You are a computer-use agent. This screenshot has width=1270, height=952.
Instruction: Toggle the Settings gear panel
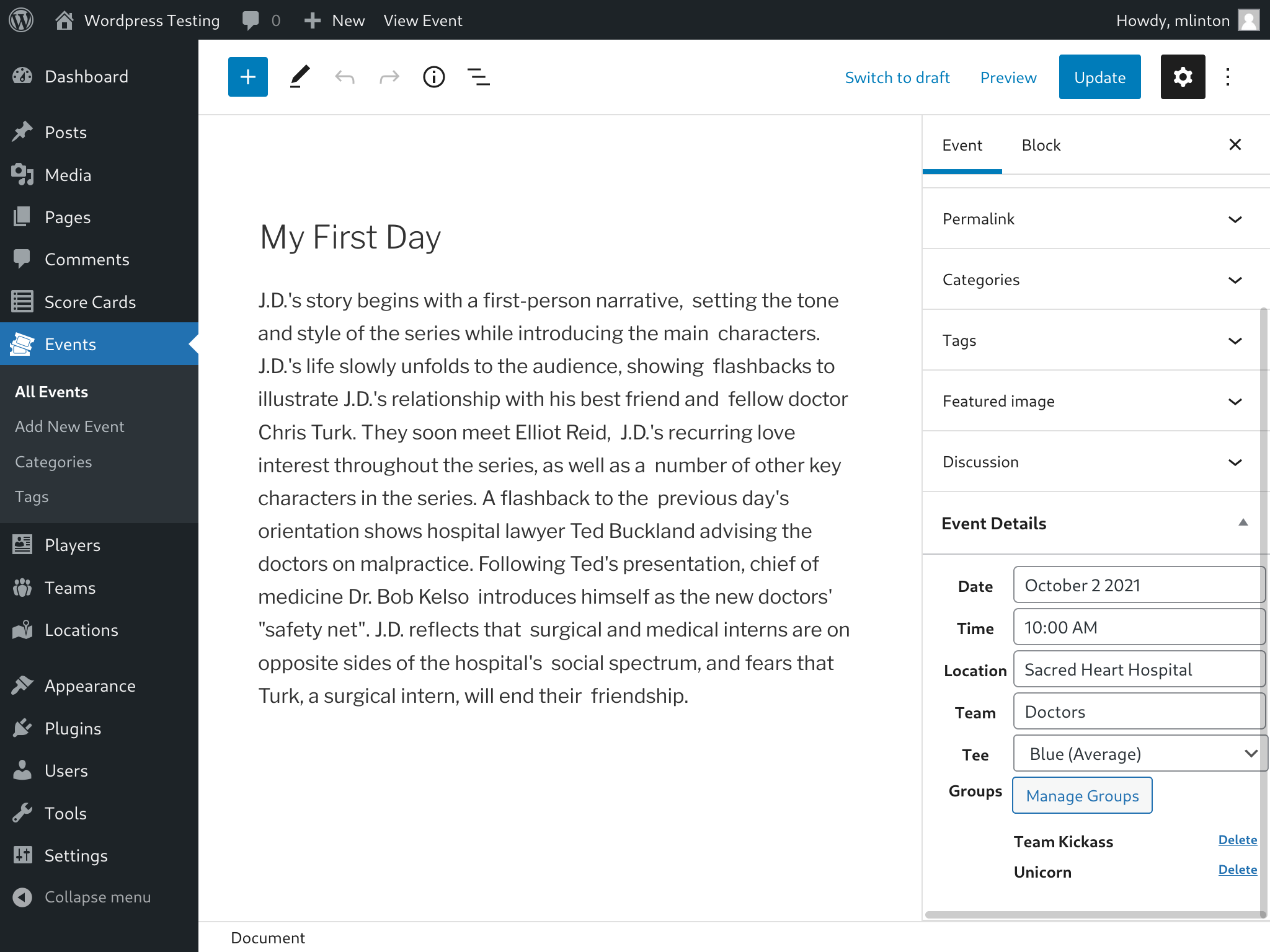(x=1183, y=77)
